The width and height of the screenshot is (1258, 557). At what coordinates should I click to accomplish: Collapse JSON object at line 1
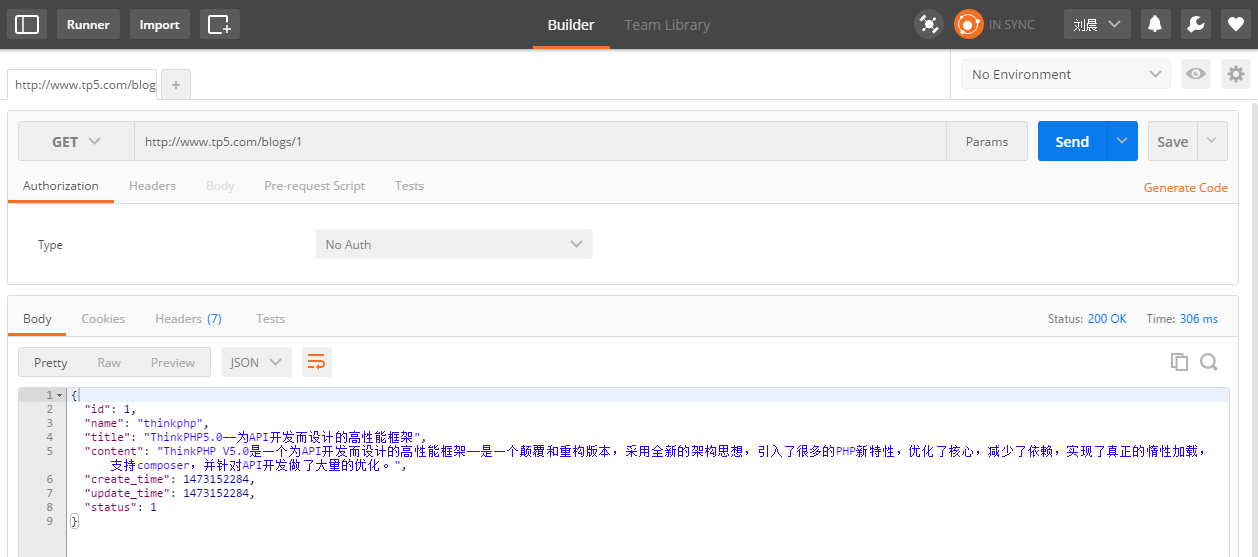coord(59,395)
